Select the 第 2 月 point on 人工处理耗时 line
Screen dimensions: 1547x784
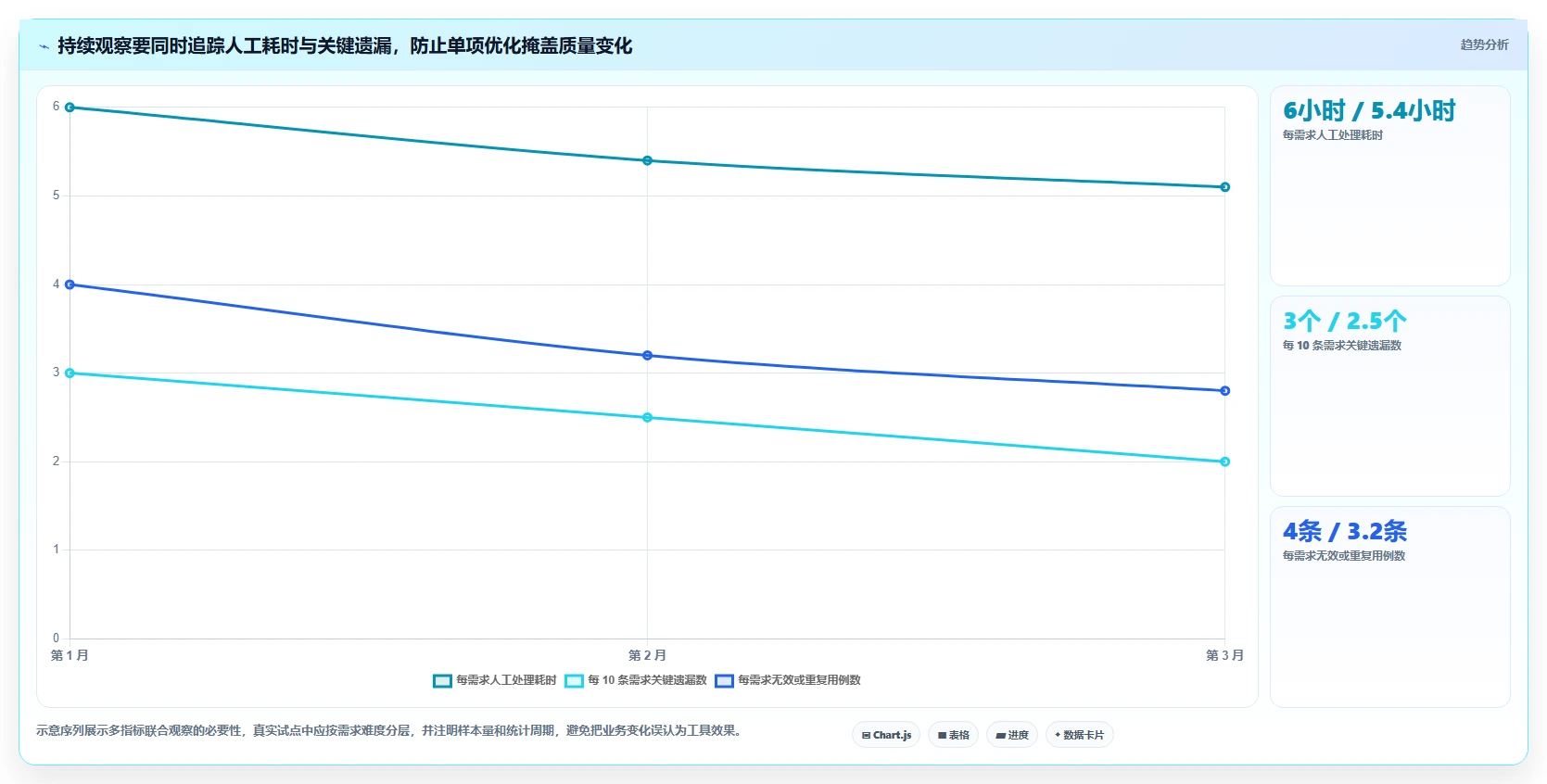pos(647,160)
